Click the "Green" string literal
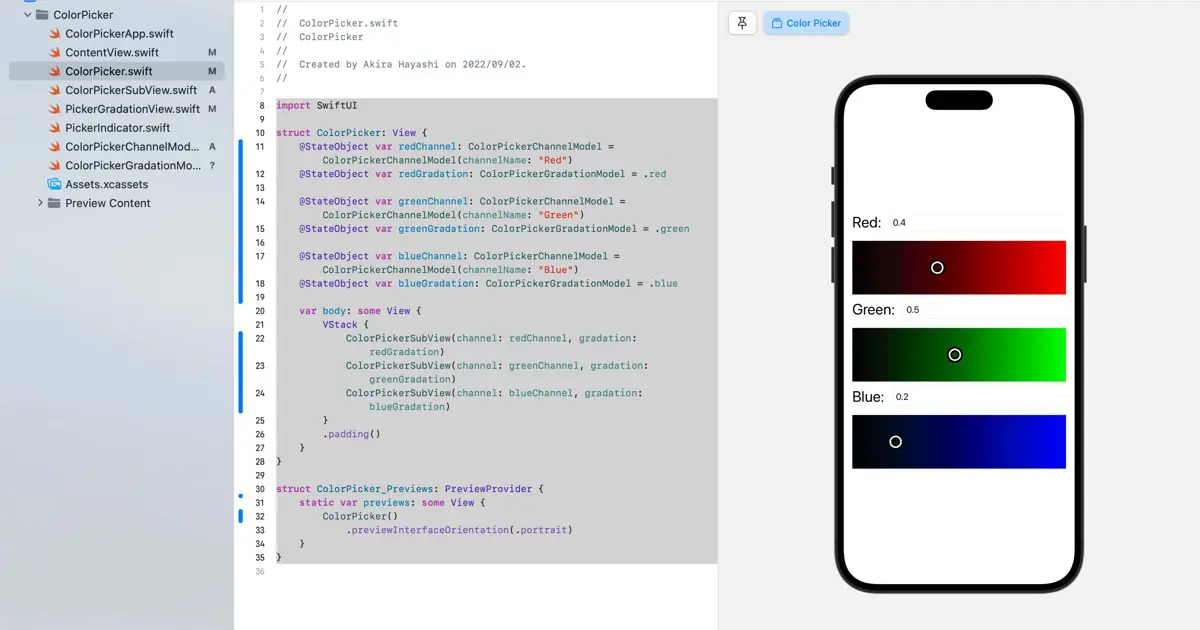 click(560, 215)
